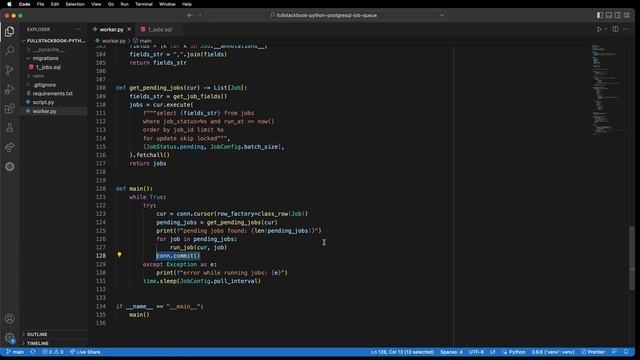Select worker.py in the explorer

coord(53,111)
